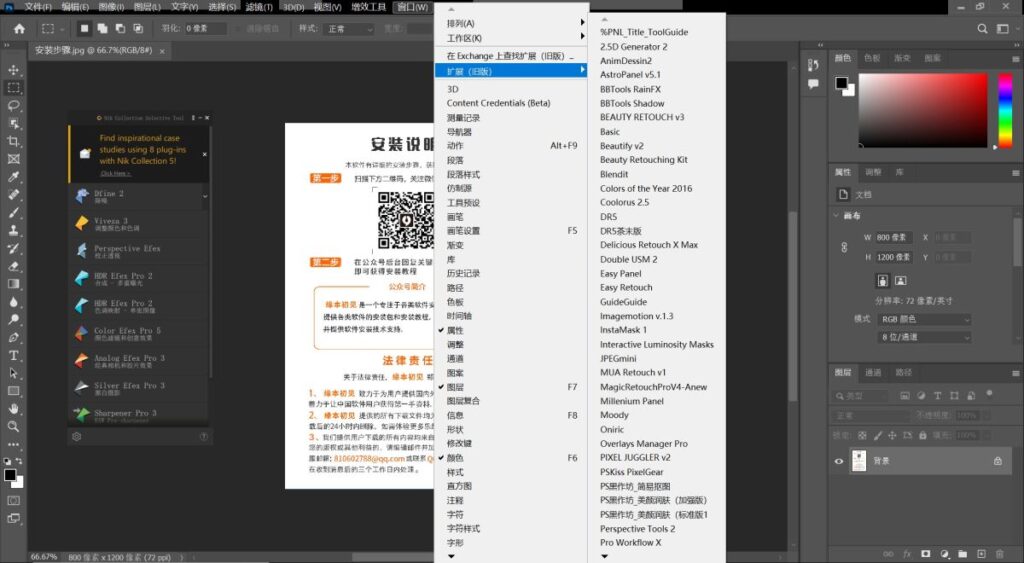Click the canvas width field 800 像素
This screenshot has height=563, width=1024.
click(x=888, y=238)
